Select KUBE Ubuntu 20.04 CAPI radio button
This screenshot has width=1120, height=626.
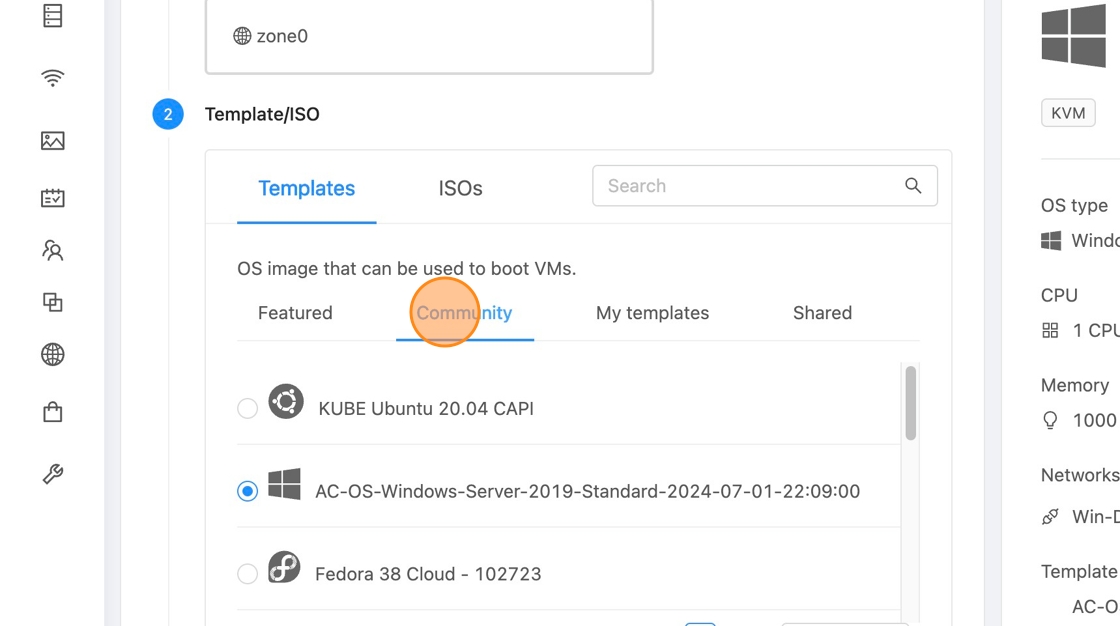tap(247, 408)
